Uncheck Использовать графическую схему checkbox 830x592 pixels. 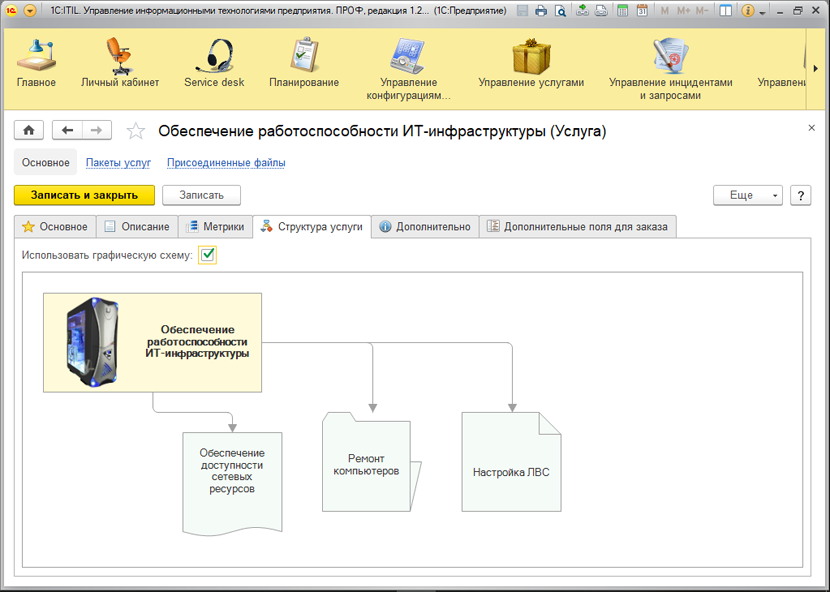click(208, 255)
